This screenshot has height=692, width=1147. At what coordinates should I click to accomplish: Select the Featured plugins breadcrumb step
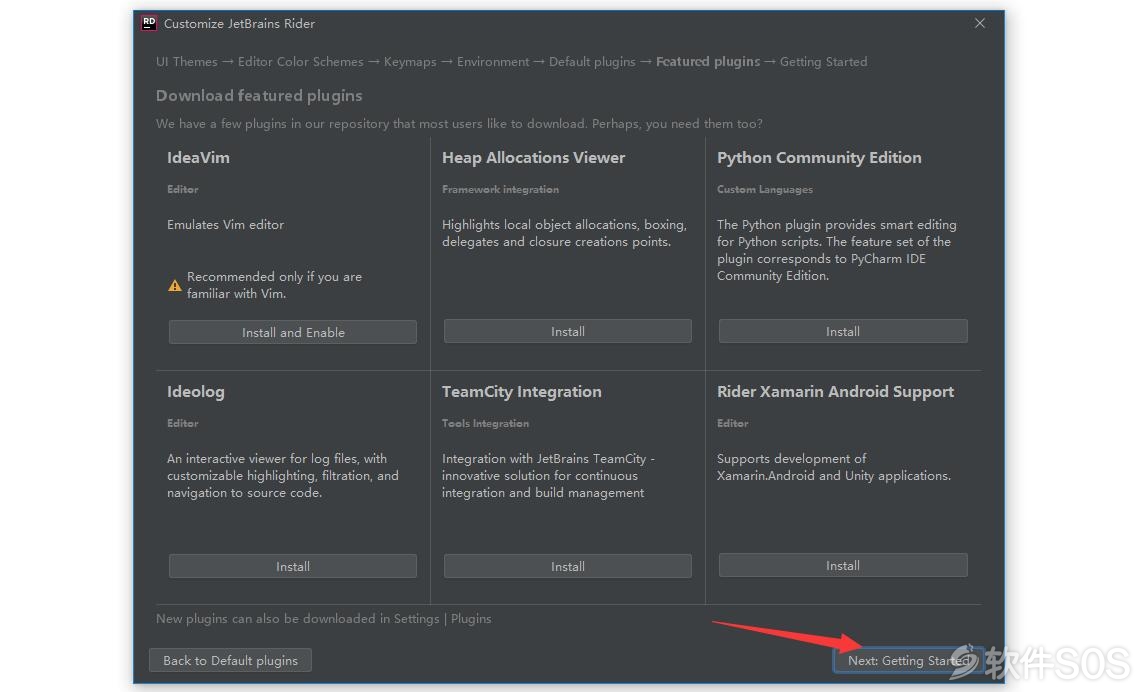click(x=708, y=61)
